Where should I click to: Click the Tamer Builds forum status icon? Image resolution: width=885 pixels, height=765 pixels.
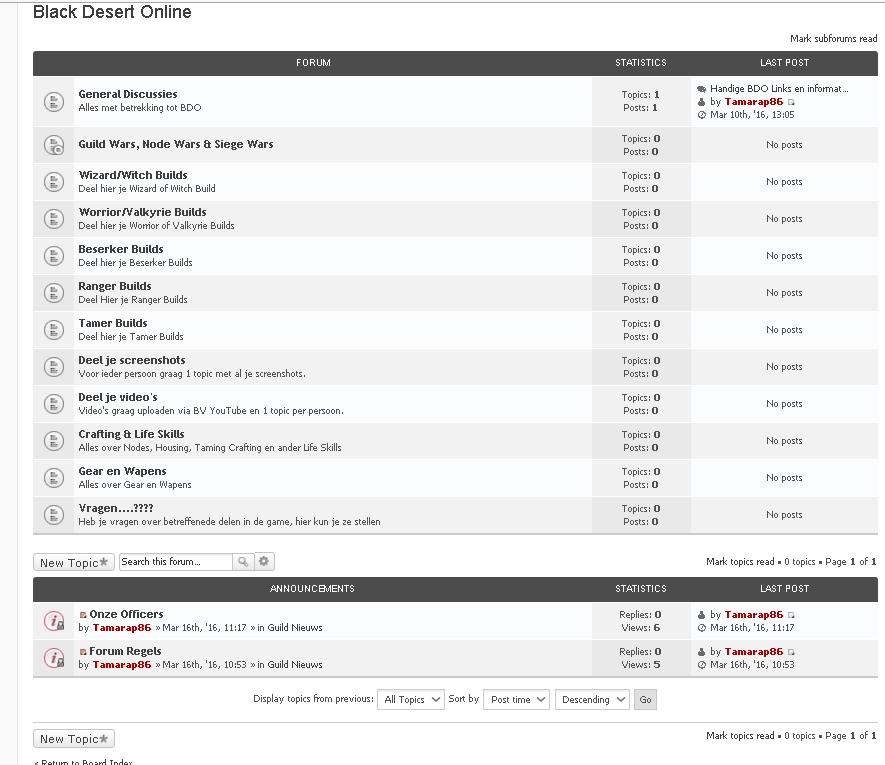click(54, 330)
